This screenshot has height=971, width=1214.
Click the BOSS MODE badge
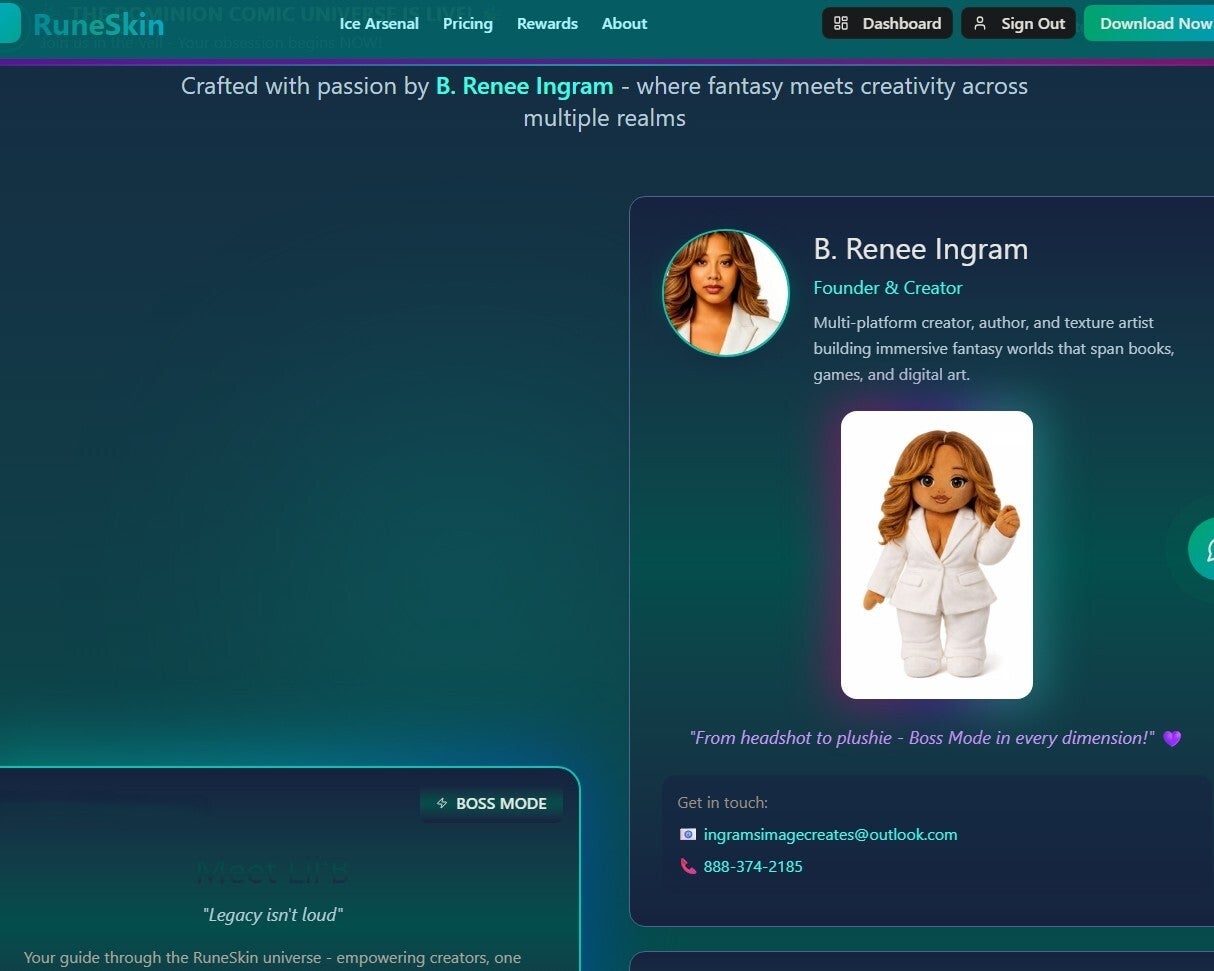tap(491, 804)
